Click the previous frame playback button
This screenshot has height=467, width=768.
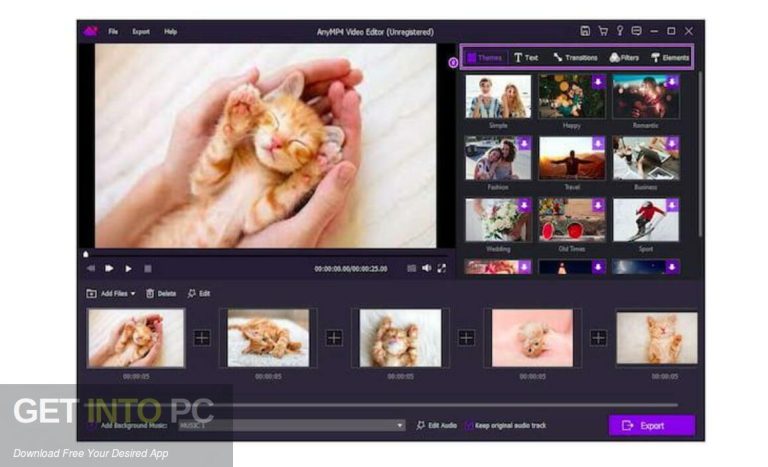(91, 269)
